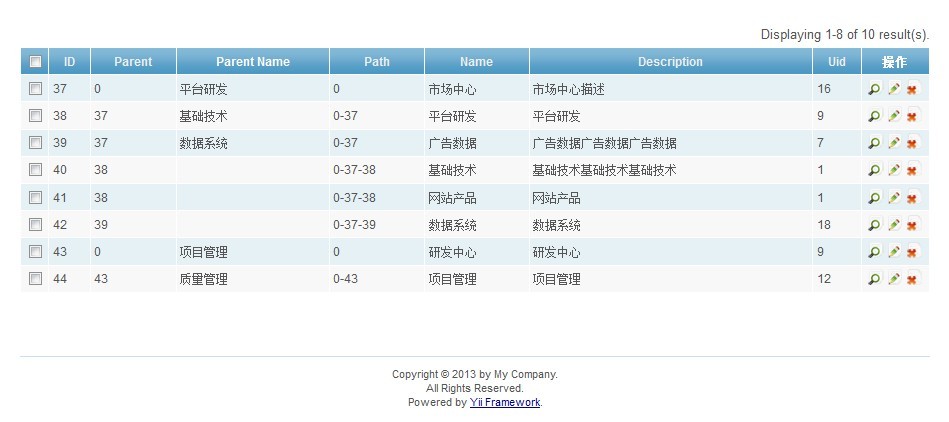Open the Yii Framework link
The image size is (949, 422).
(505, 402)
